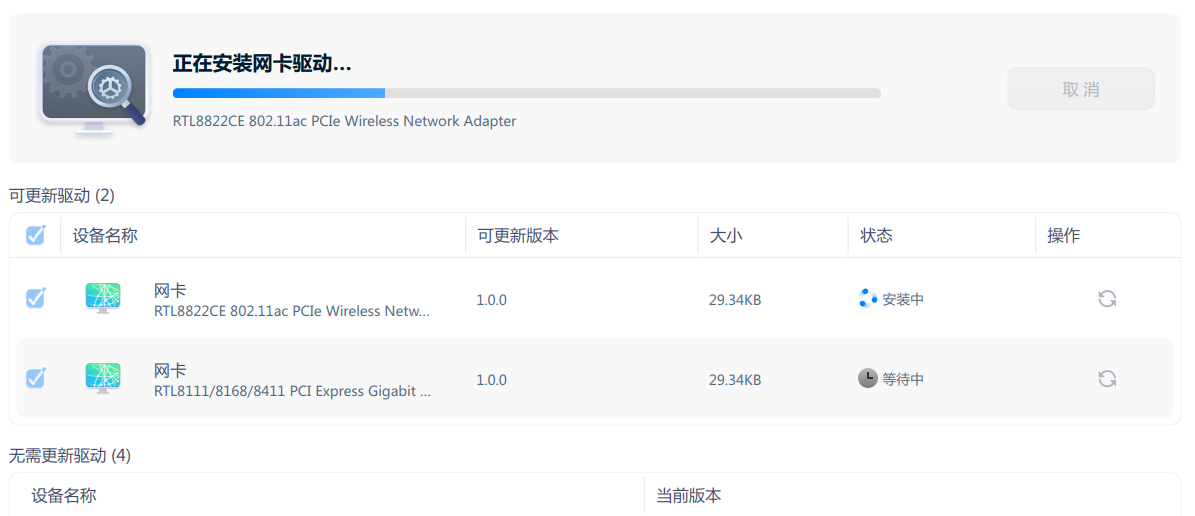Image resolution: width=1195 pixels, height=516 pixels.
Task: Click the clock 等待中 status icon
Action: coord(868,378)
